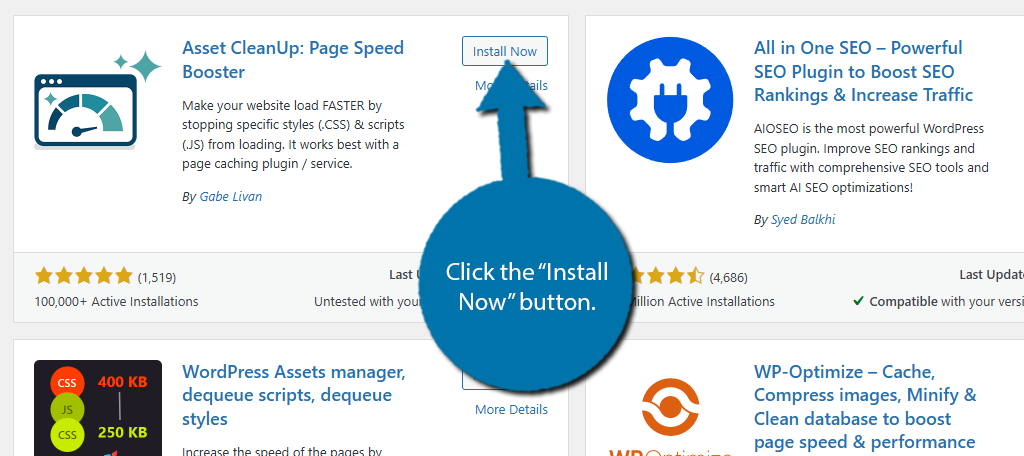Open the All in One SEO plugin title
The width and height of the screenshot is (1024, 456).
[863, 71]
